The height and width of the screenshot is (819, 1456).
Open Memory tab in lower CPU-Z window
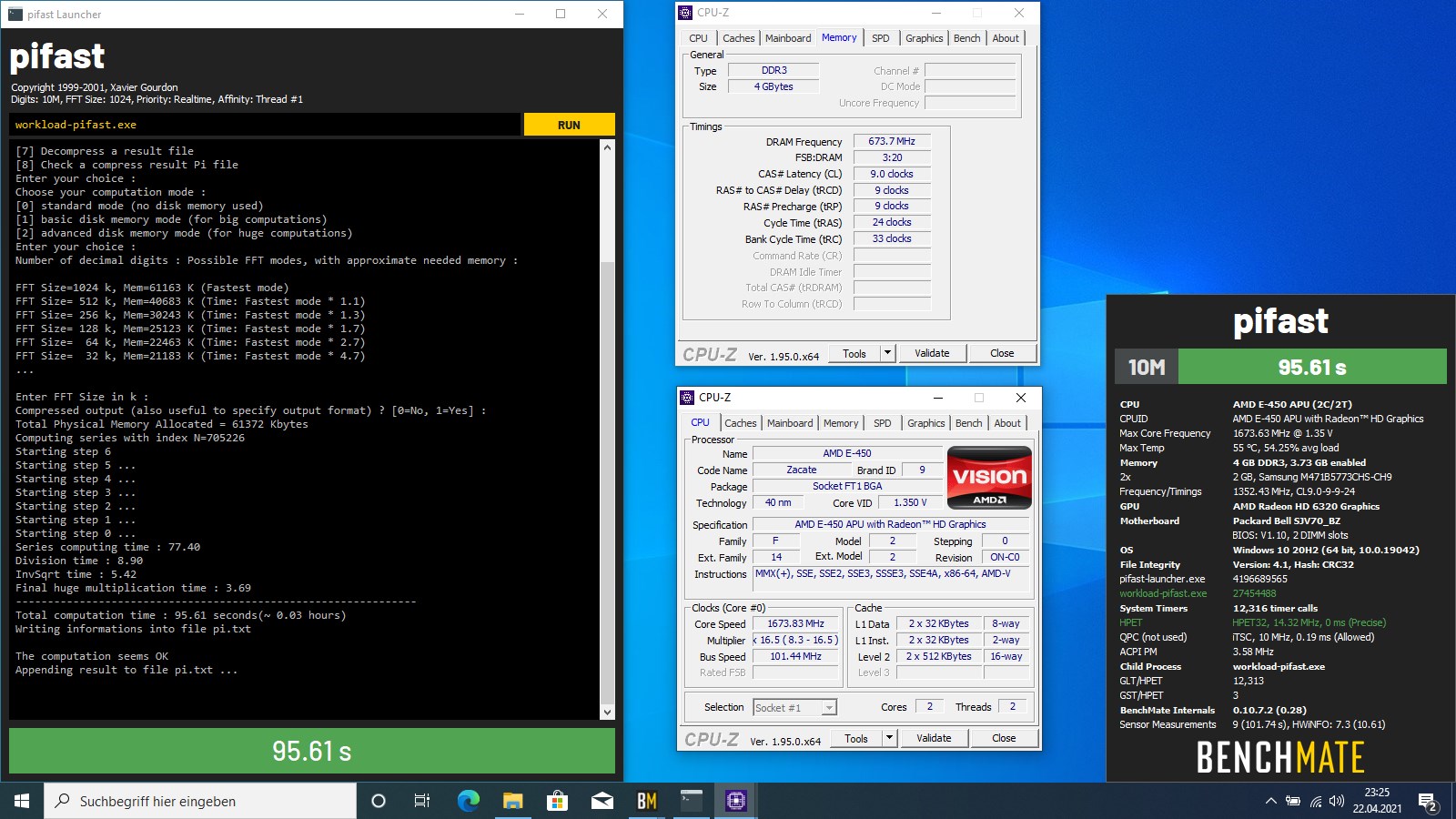point(841,423)
